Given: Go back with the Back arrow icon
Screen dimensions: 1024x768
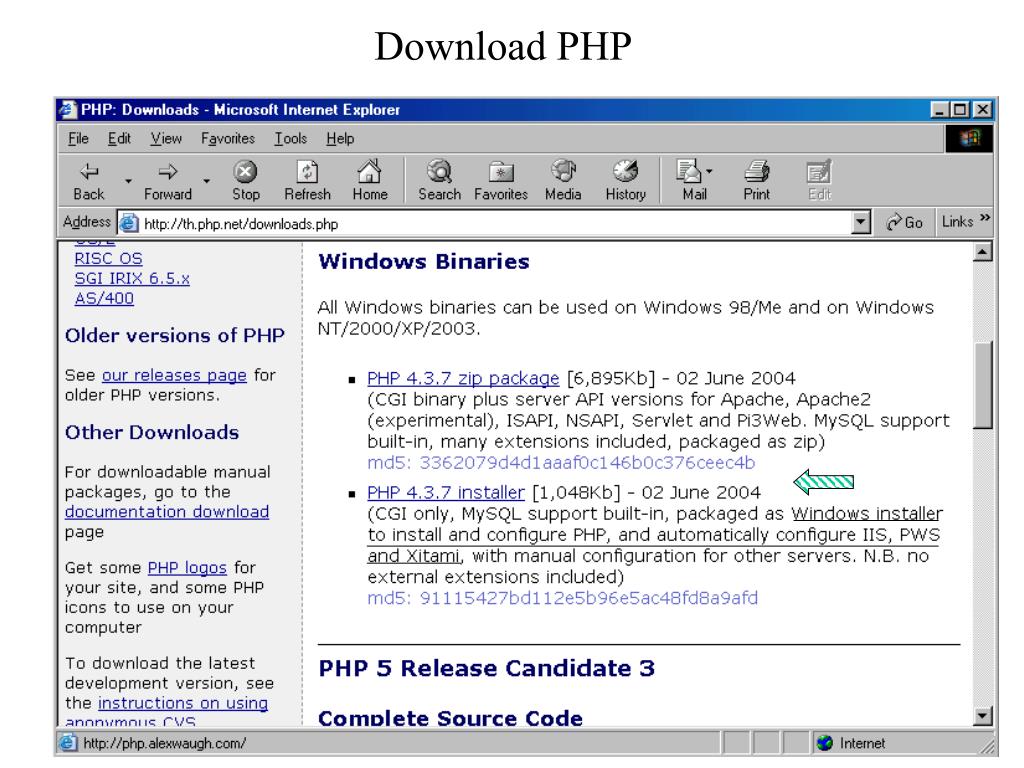Looking at the screenshot, I should pyautogui.click(x=89, y=172).
